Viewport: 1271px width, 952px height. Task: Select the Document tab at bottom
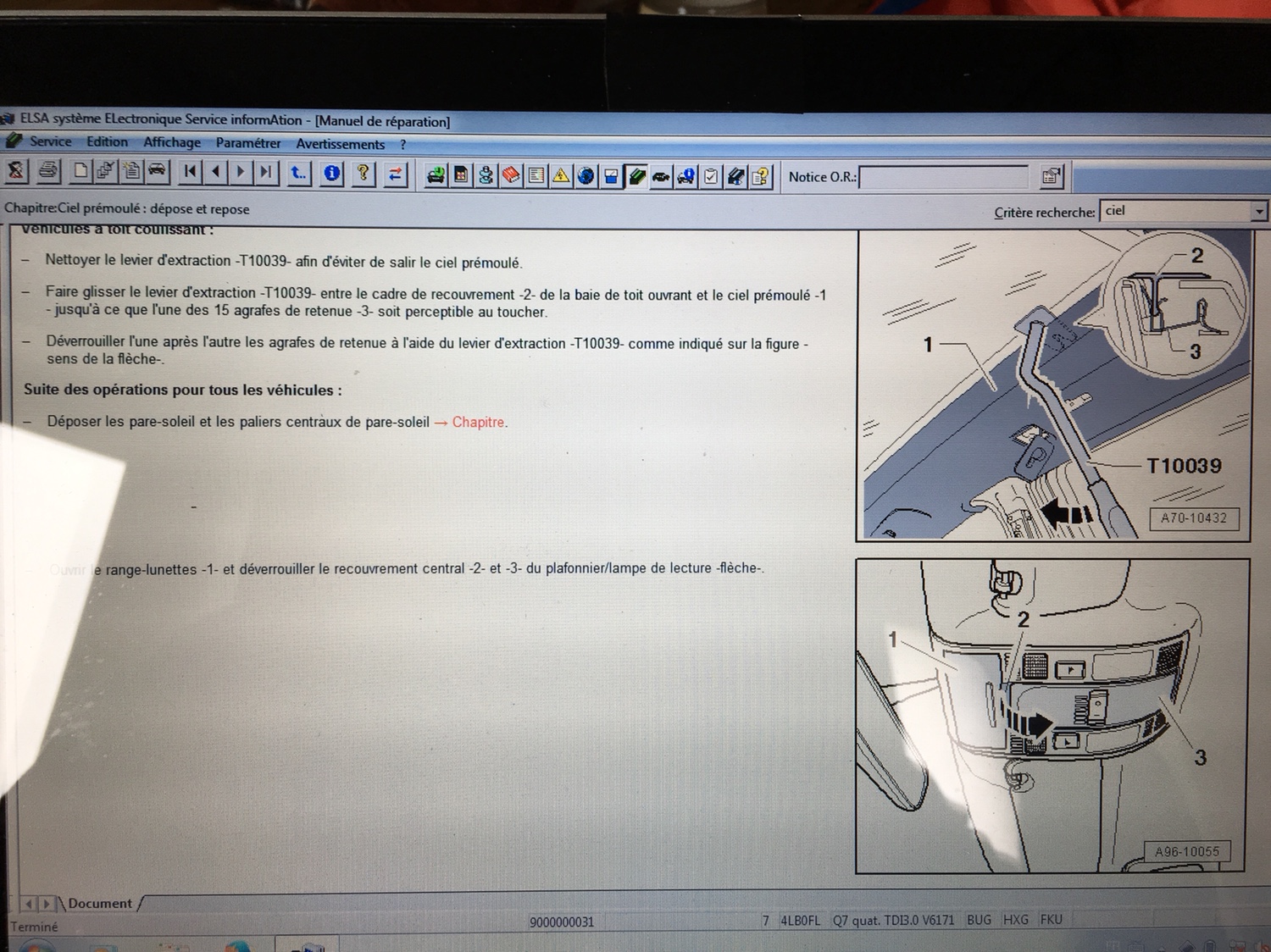click(100, 904)
